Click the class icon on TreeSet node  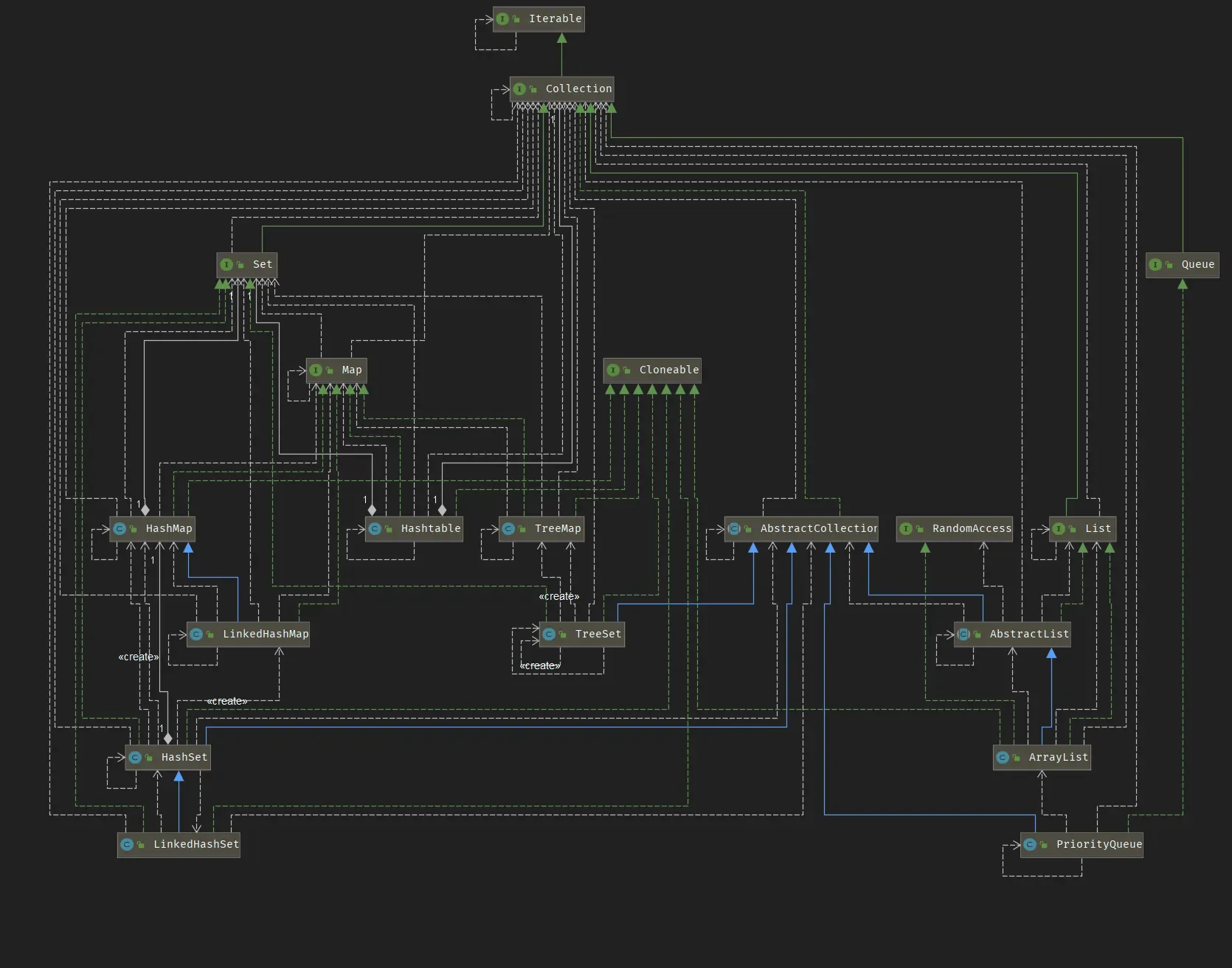(x=549, y=635)
